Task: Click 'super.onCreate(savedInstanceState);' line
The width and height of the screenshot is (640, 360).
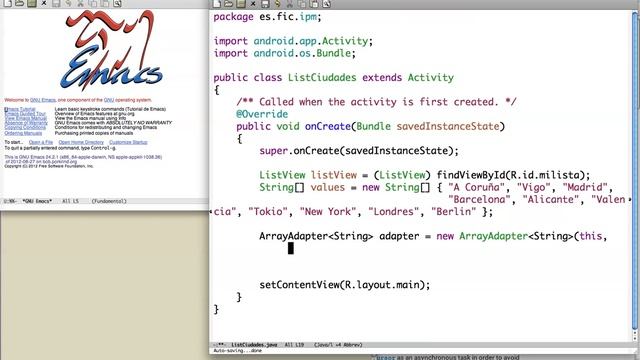Action: point(359,151)
